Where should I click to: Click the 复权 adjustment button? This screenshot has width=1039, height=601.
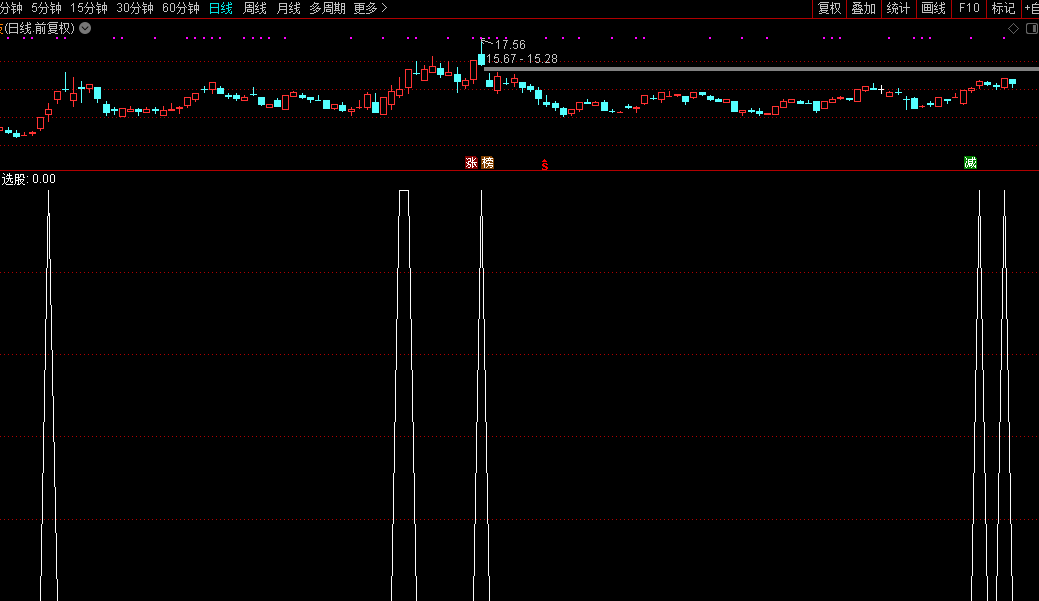(x=829, y=8)
